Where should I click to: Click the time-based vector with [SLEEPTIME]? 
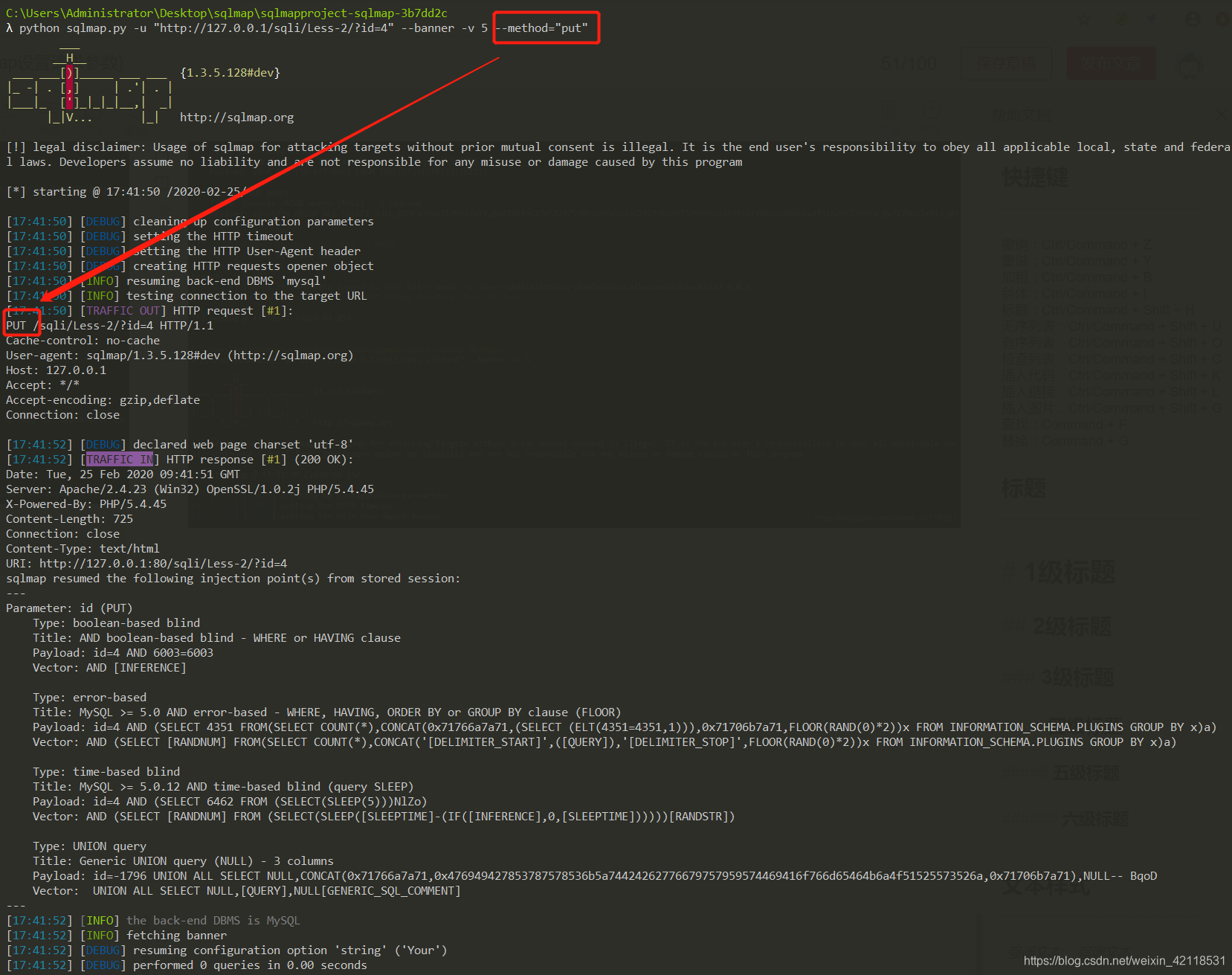[384, 817]
